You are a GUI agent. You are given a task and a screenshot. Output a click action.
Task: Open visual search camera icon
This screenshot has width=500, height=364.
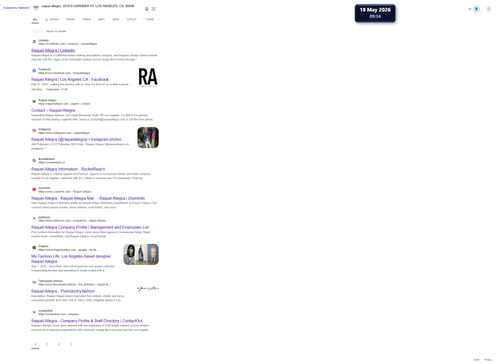(x=154, y=9)
